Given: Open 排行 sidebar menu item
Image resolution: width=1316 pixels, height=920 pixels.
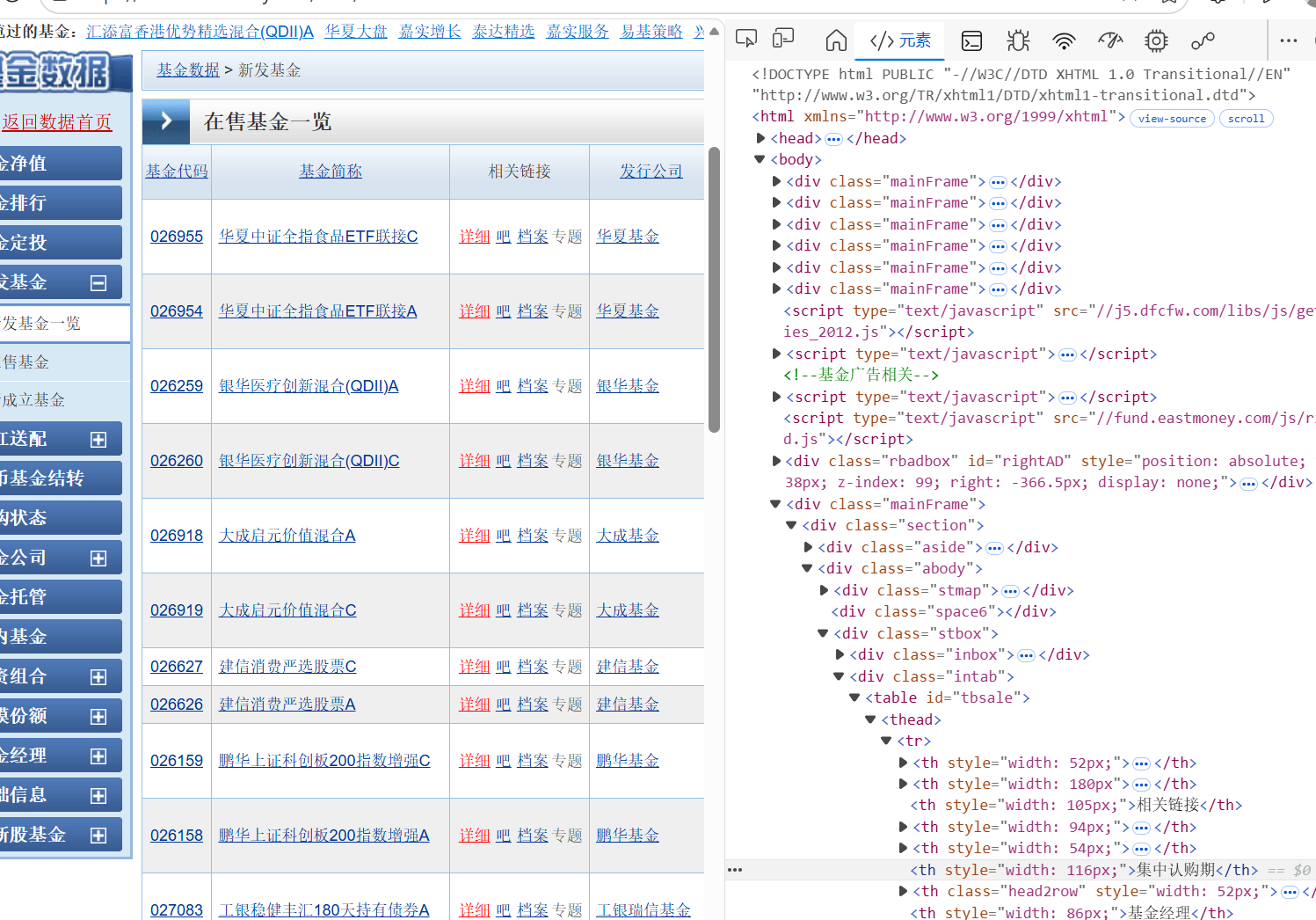Looking at the screenshot, I should (61, 203).
